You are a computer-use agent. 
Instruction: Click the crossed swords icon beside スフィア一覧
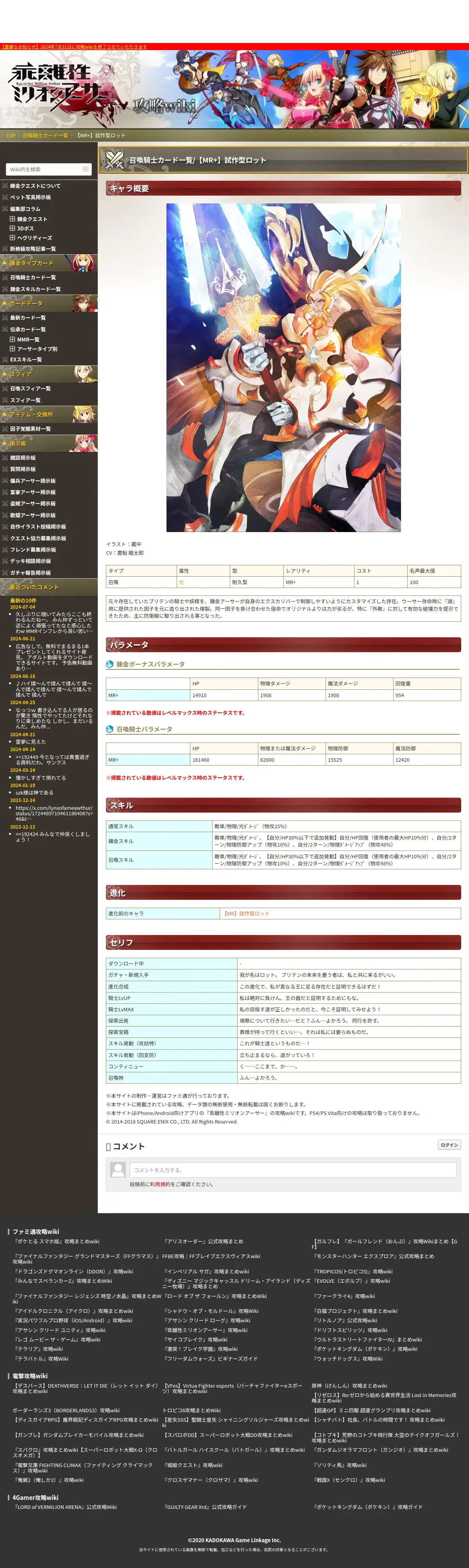(5, 400)
